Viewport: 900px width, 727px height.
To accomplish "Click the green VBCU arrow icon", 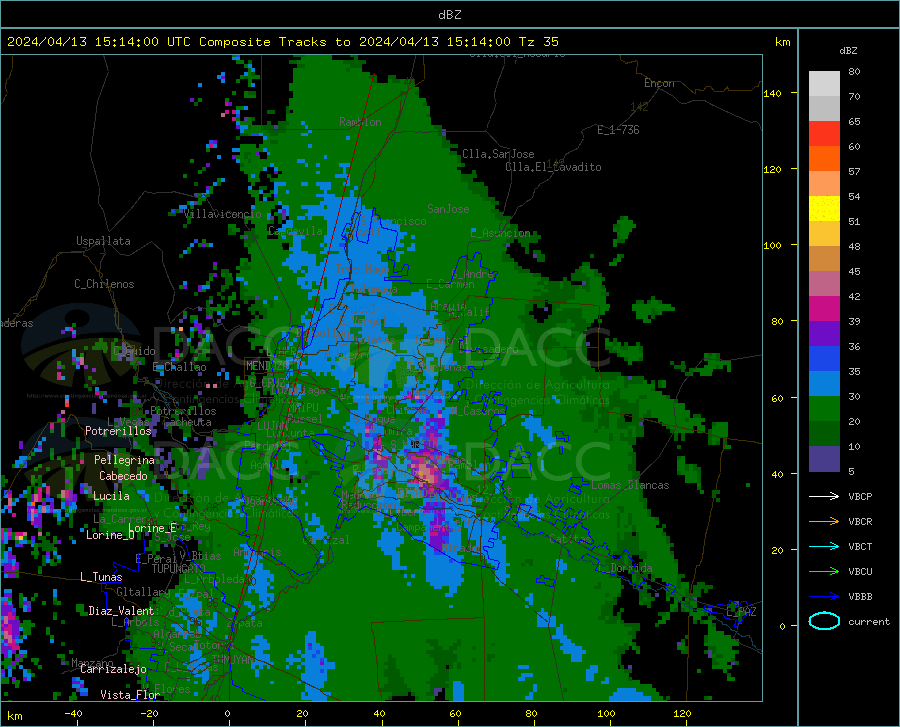I will pyautogui.click(x=824, y=572).
